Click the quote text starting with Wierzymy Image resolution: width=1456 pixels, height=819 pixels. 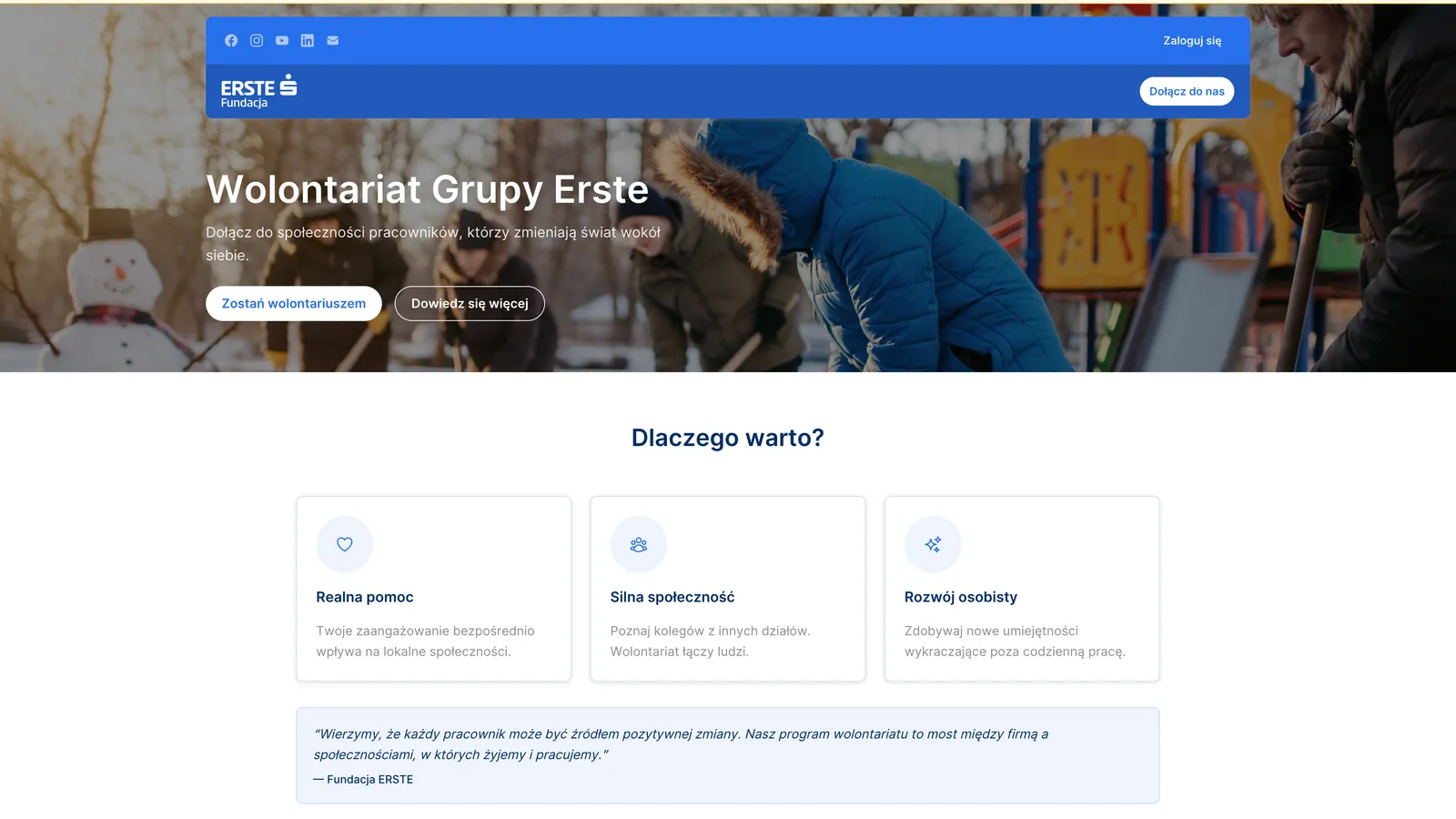[x=681, y=744]
